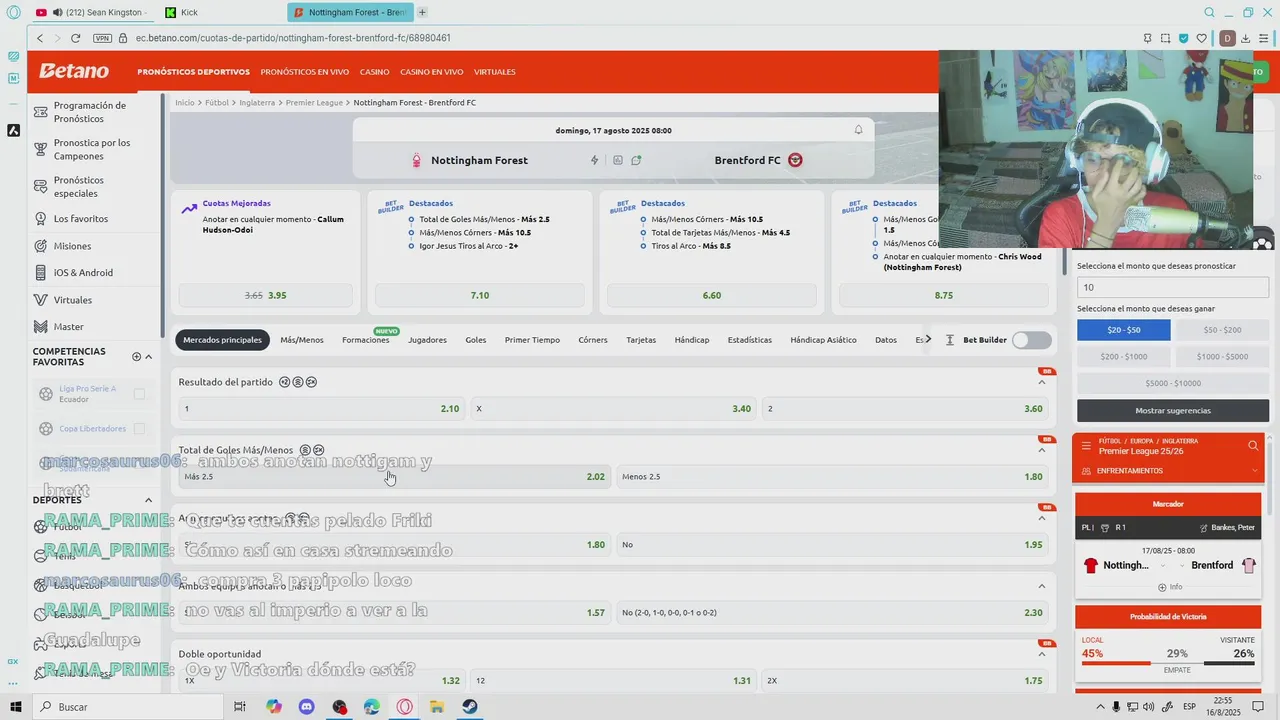
Task: Switch to the Hándicap Asiático tab
Action: [823, 340]
